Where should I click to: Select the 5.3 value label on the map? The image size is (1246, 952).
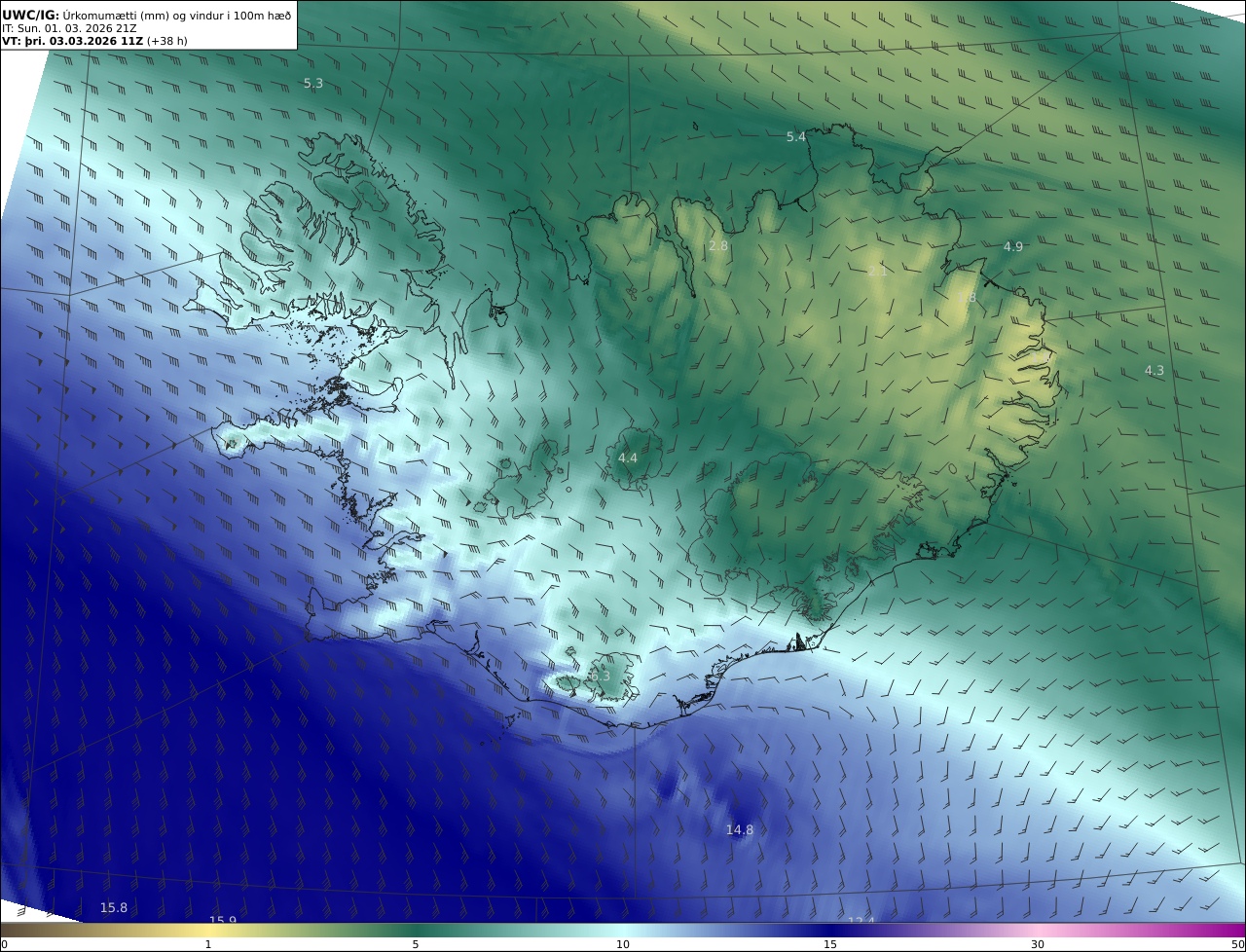click(x=313, y=84)
